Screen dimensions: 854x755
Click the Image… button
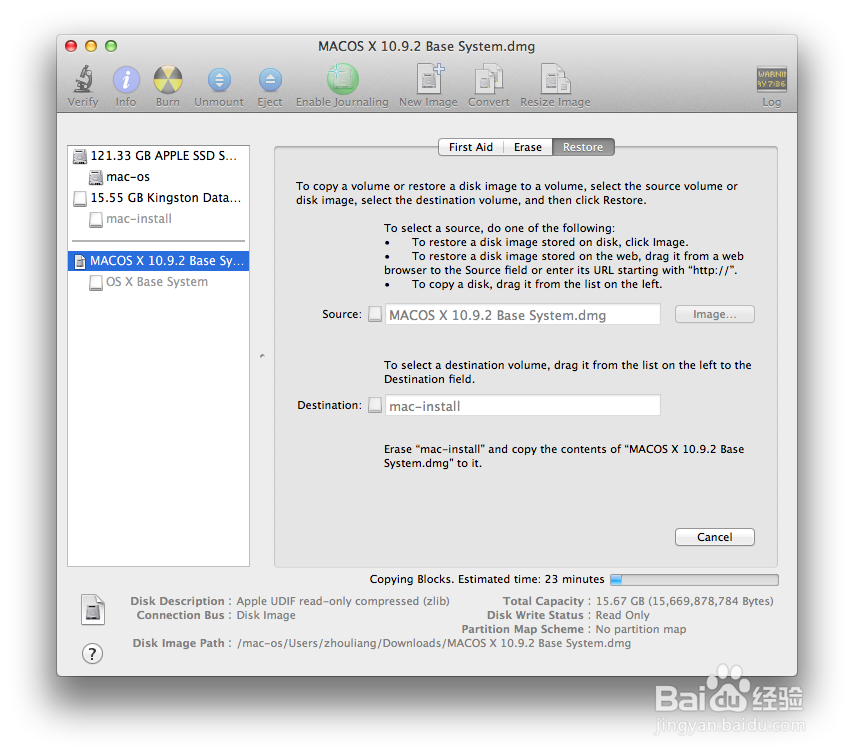(x=715, y=314)
